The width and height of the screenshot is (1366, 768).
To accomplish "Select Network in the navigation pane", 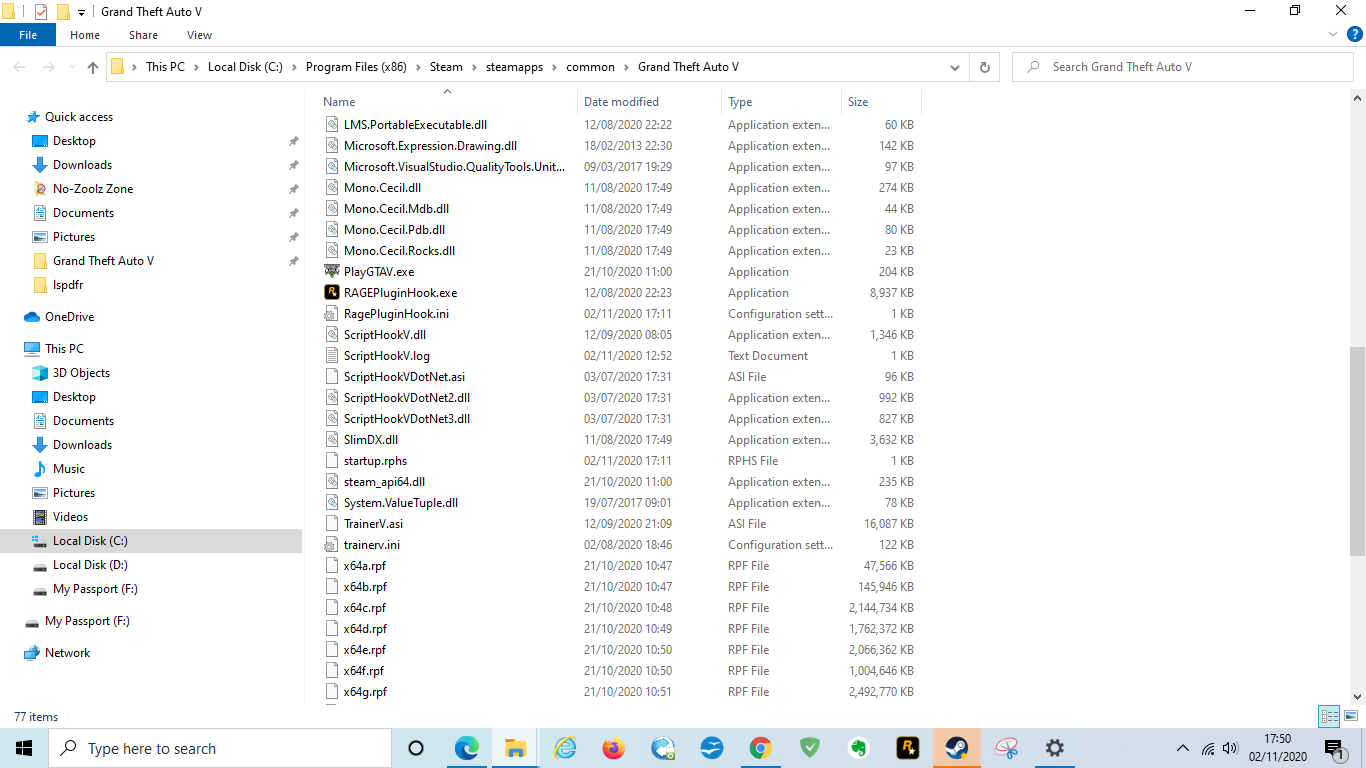I will [67, 653].
